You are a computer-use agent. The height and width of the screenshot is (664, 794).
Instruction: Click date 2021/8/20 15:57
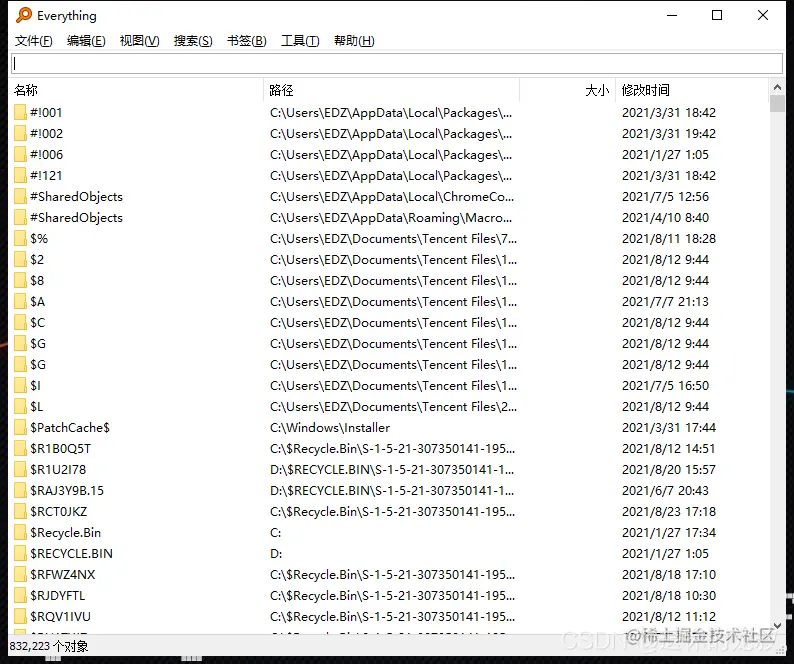click(669, 470)
